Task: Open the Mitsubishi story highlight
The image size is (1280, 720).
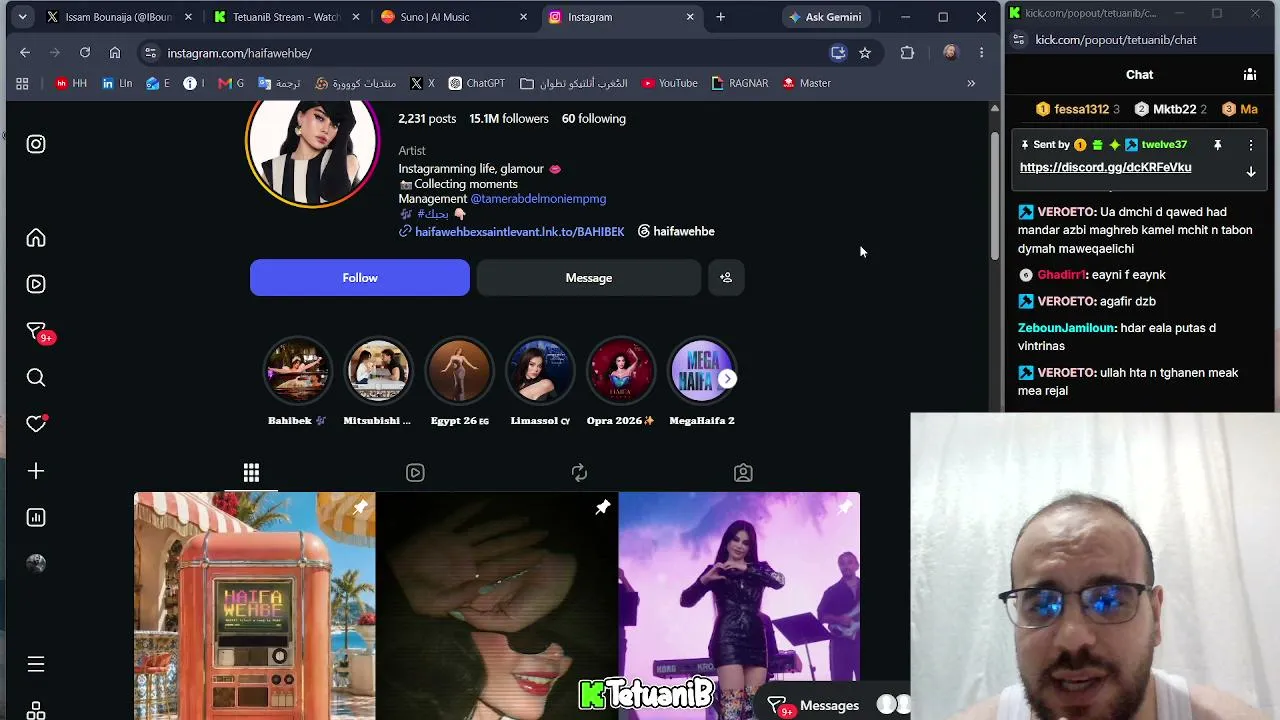Action: 378,371
